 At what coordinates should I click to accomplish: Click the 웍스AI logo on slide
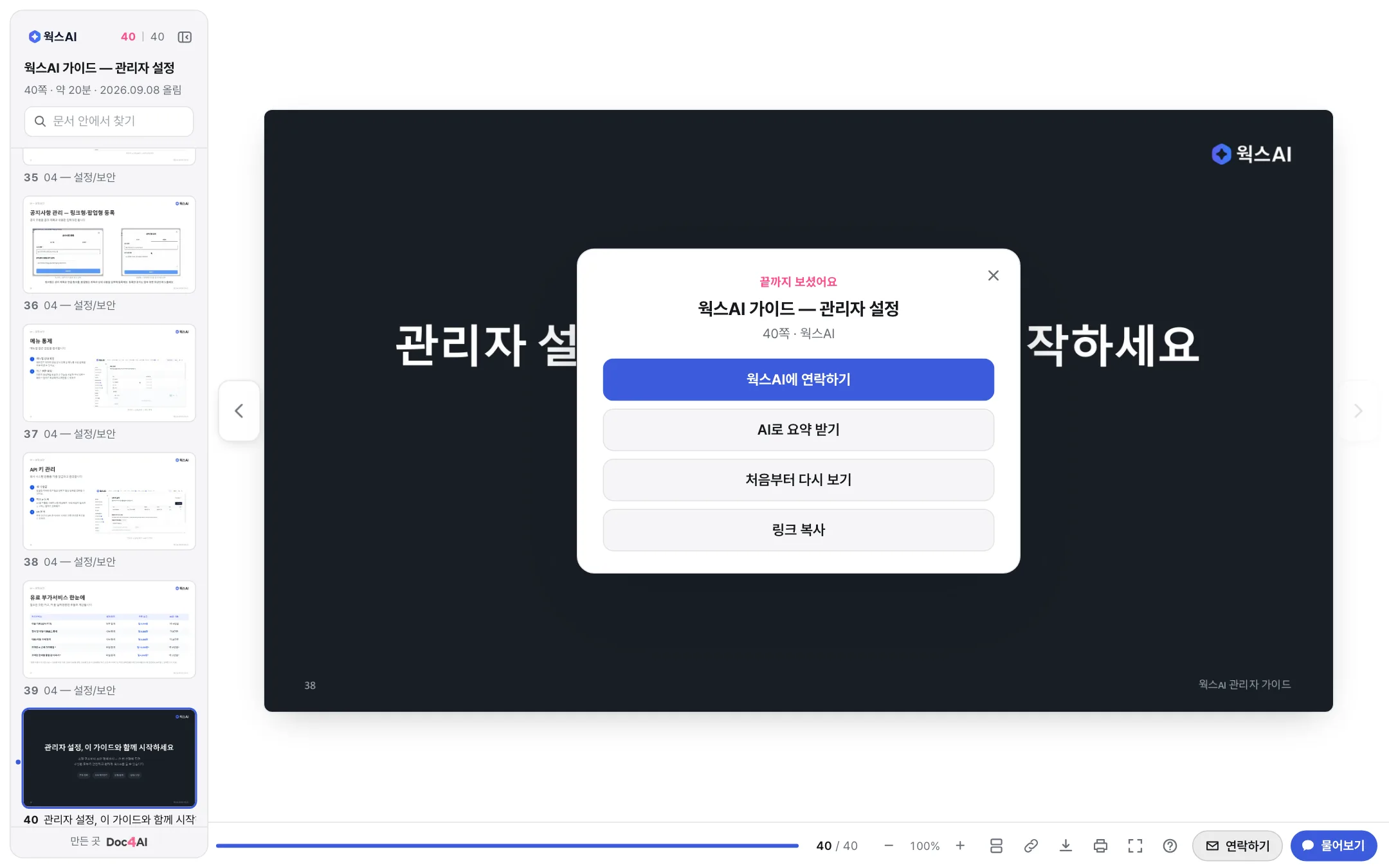(1251, 154)
